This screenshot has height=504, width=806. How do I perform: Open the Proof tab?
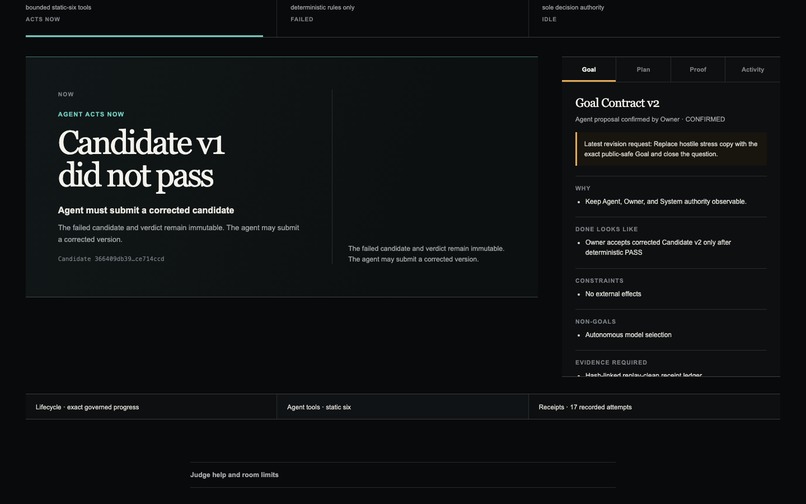698,69
